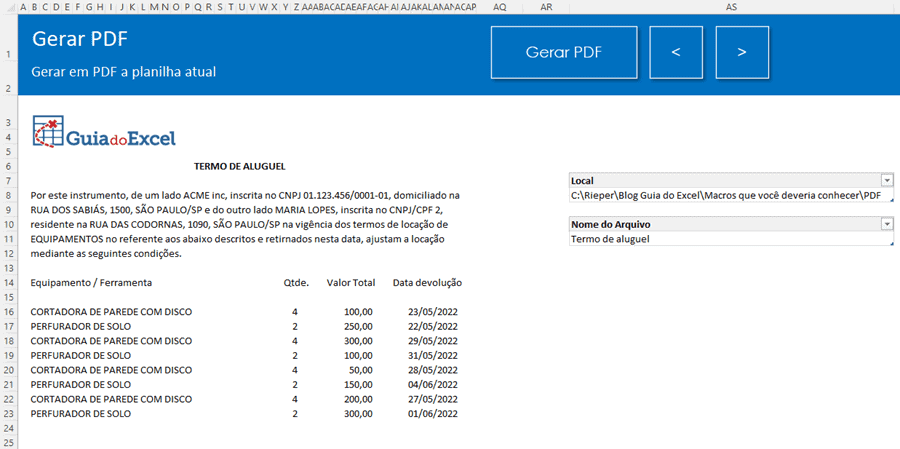
Task: Open the Nome do Arquivo filter dropdown
Action: click(x=886, y=224)
